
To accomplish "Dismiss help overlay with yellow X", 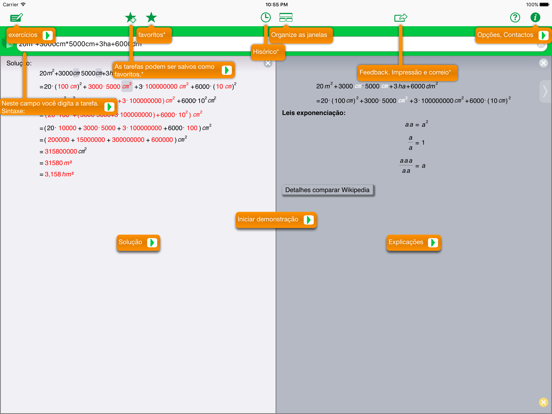I will point(543,402).
